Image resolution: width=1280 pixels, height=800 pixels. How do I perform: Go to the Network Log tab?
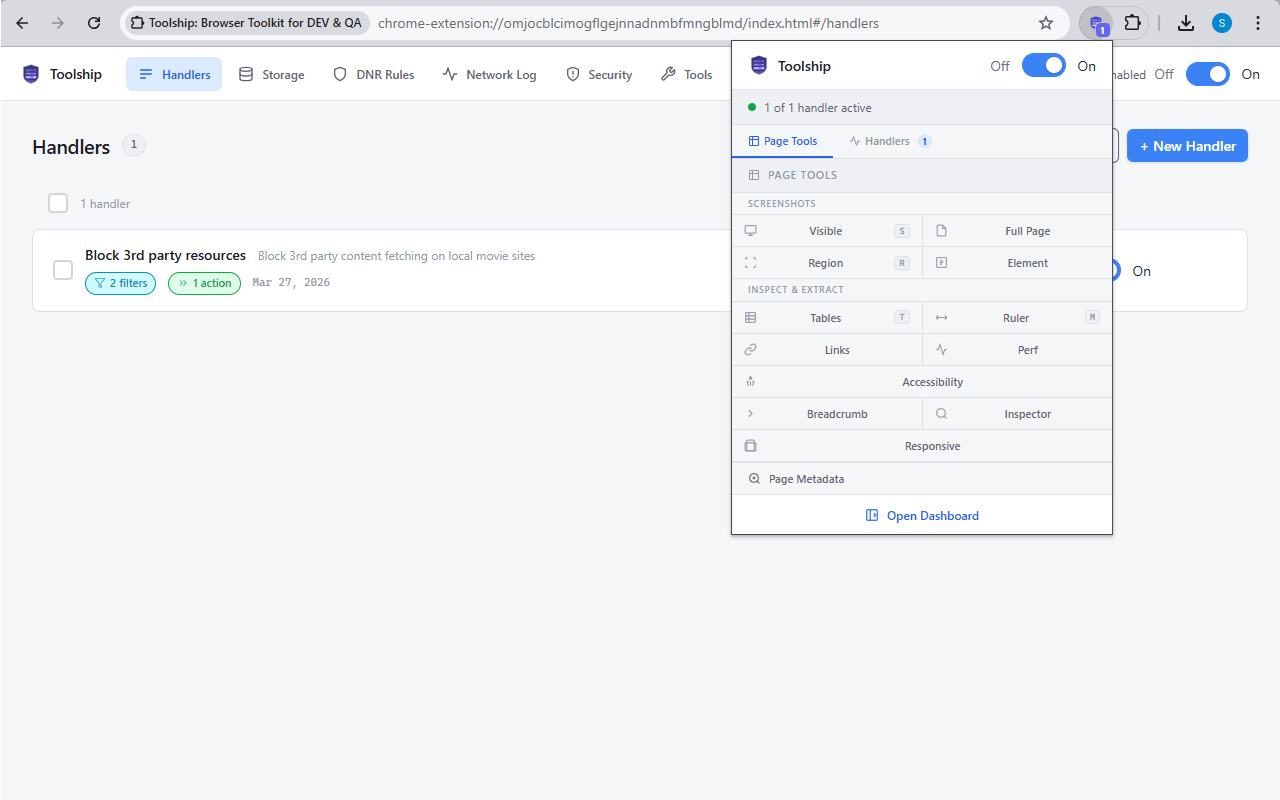click(x=490, y=74)
